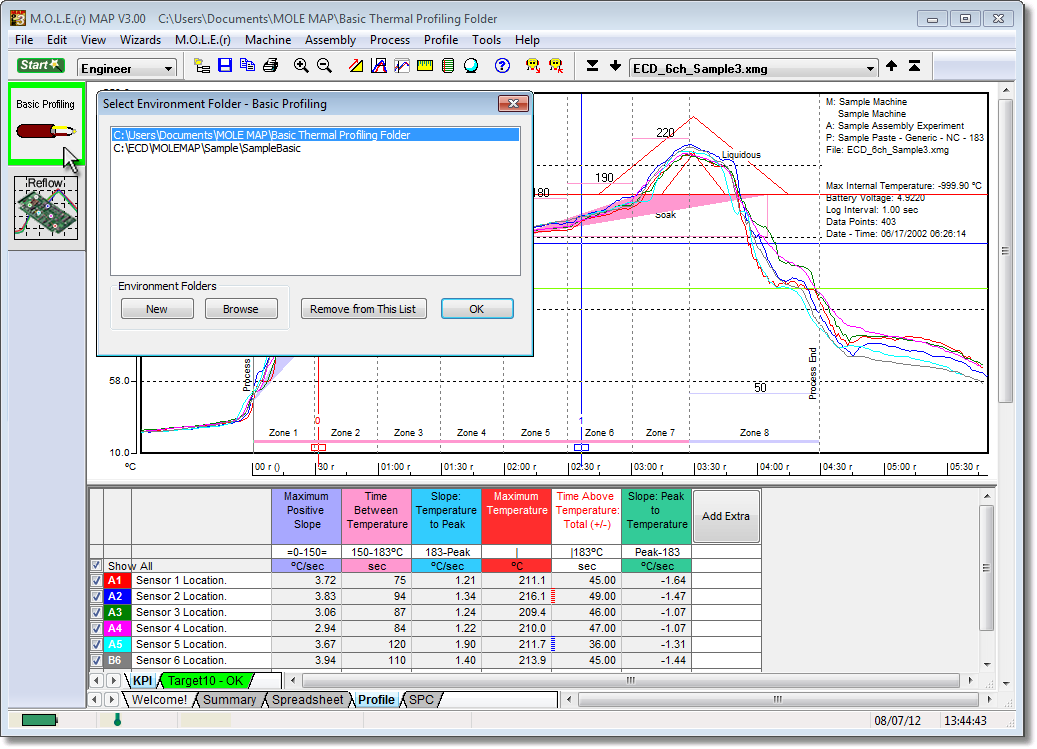Open the Tools menu

coord(486,40)
